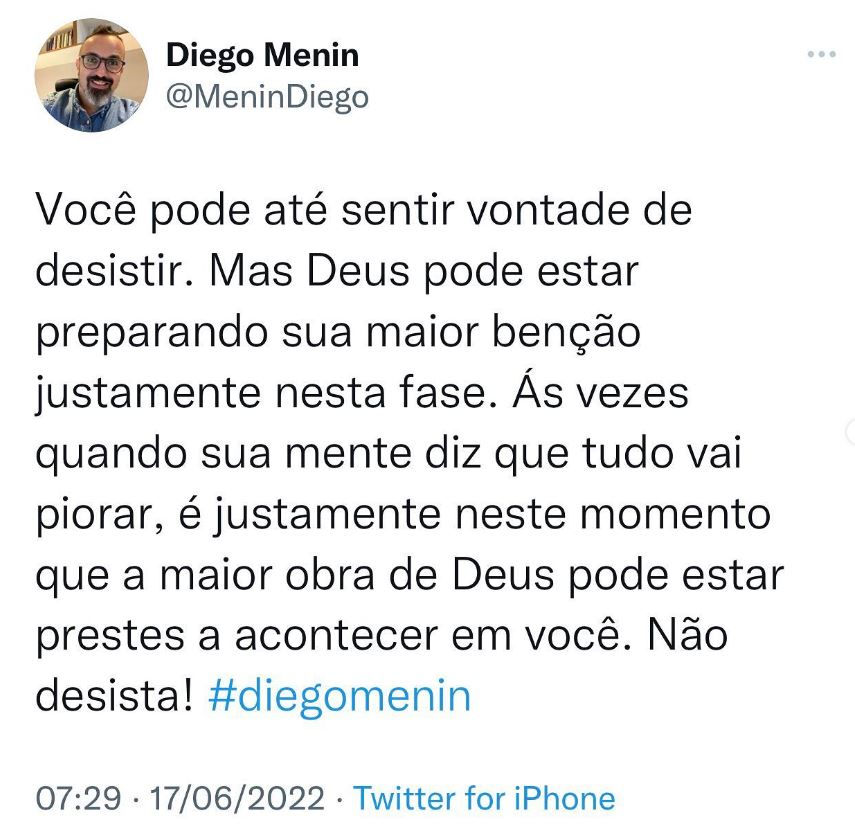Click the display name Diego Menin
This screenshot has width=855, height=836.
coord(262,56)
